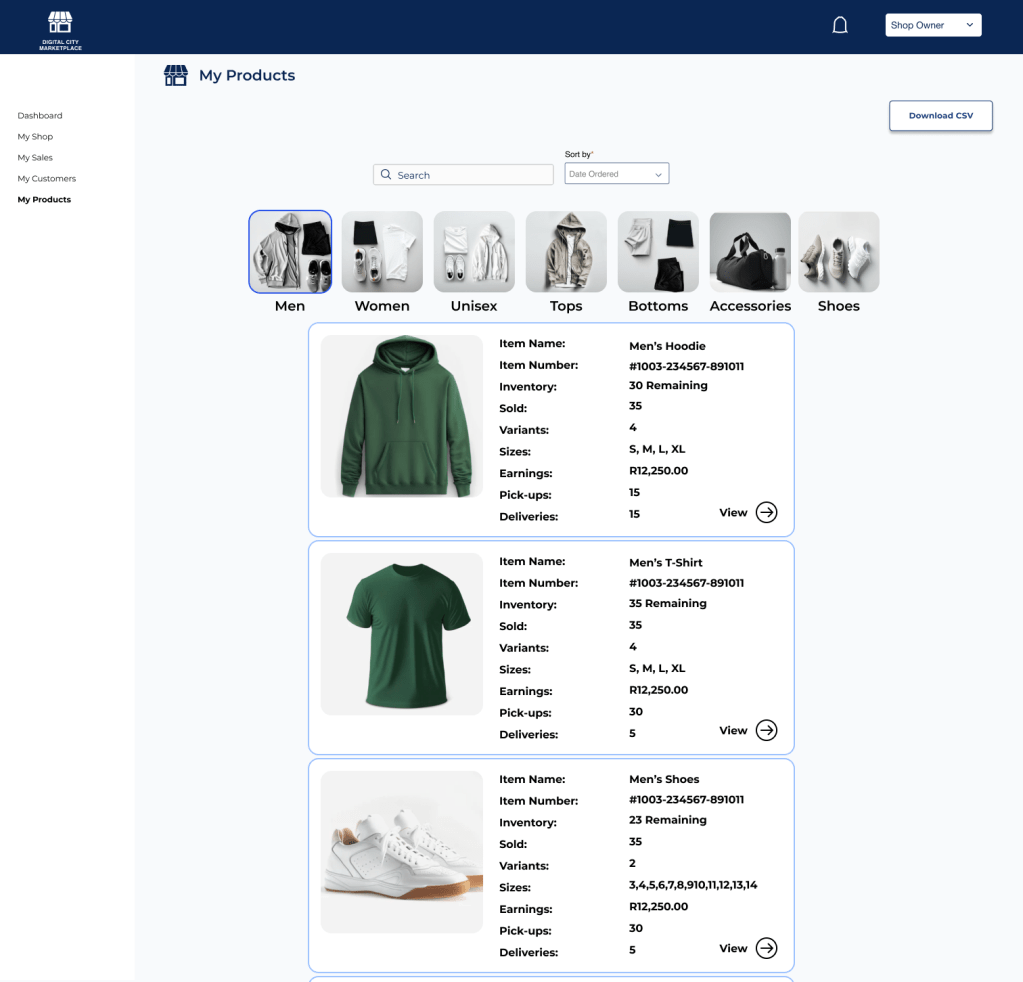The width and height of the screenshot is (1023, 982).
Task: Go to My Sales in sidebar
Action: [35, 158]
